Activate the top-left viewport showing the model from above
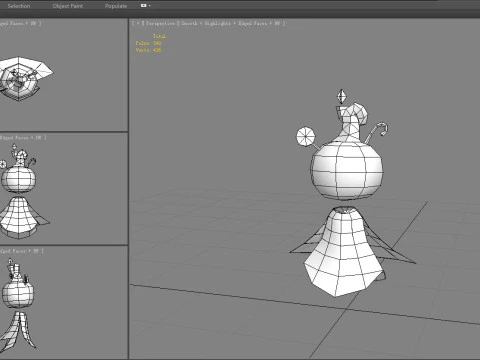Image resolution: width=480 pixels, height=360 pixels. [x=64, y=75]
